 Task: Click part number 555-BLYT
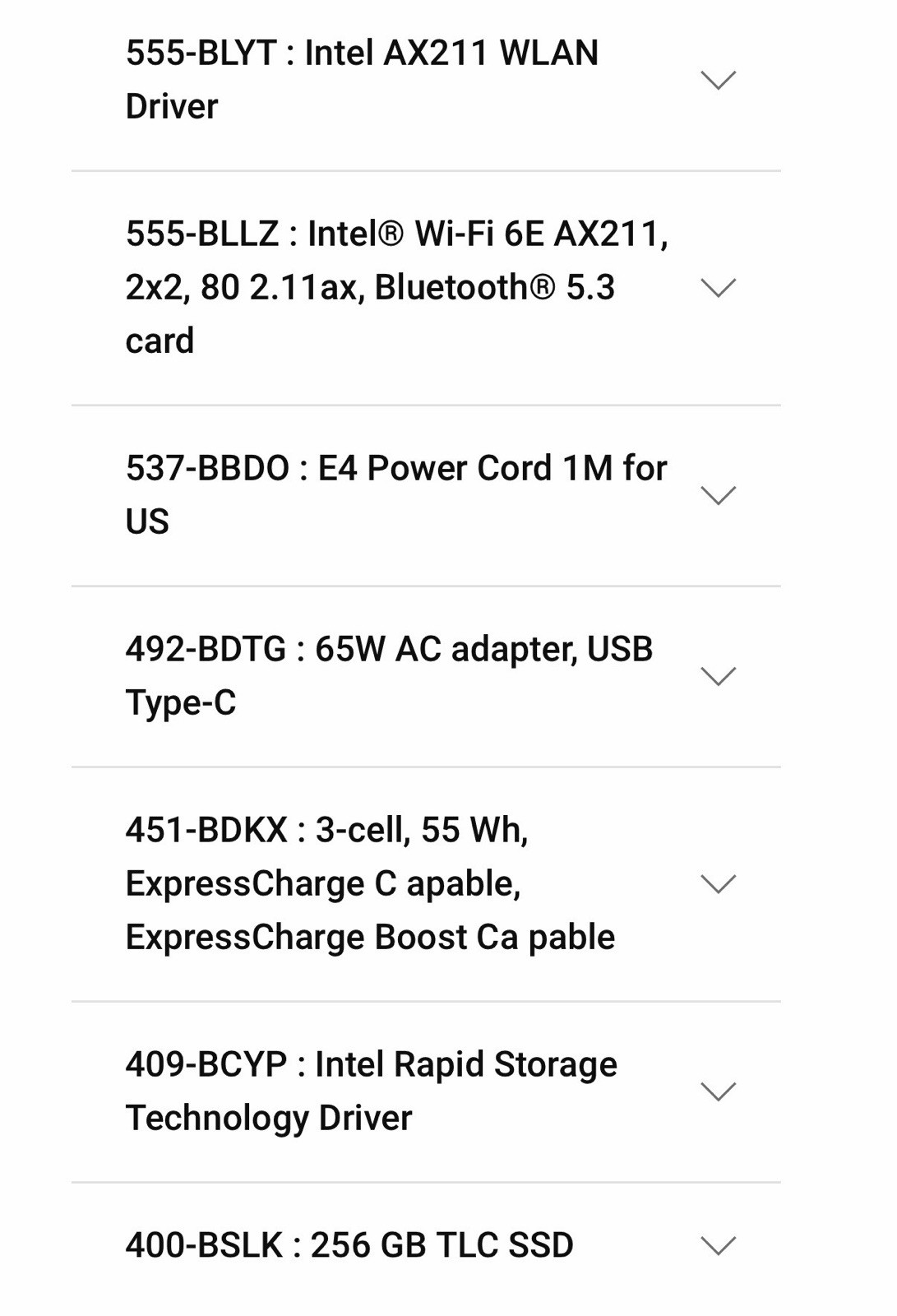[x=201, y=53]
